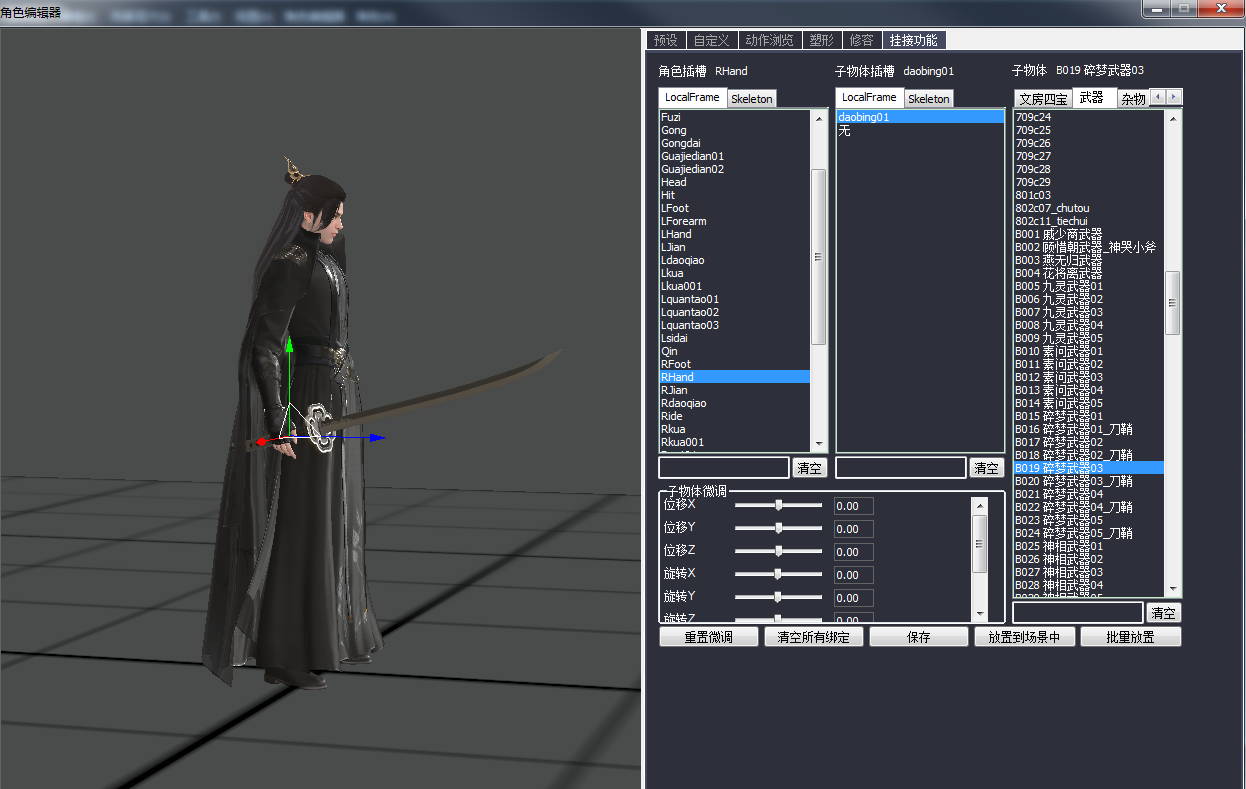Click the weapon list scroll-down arrow
The height and width of the screenshot is (789, 1246).
click(1174, 590)
